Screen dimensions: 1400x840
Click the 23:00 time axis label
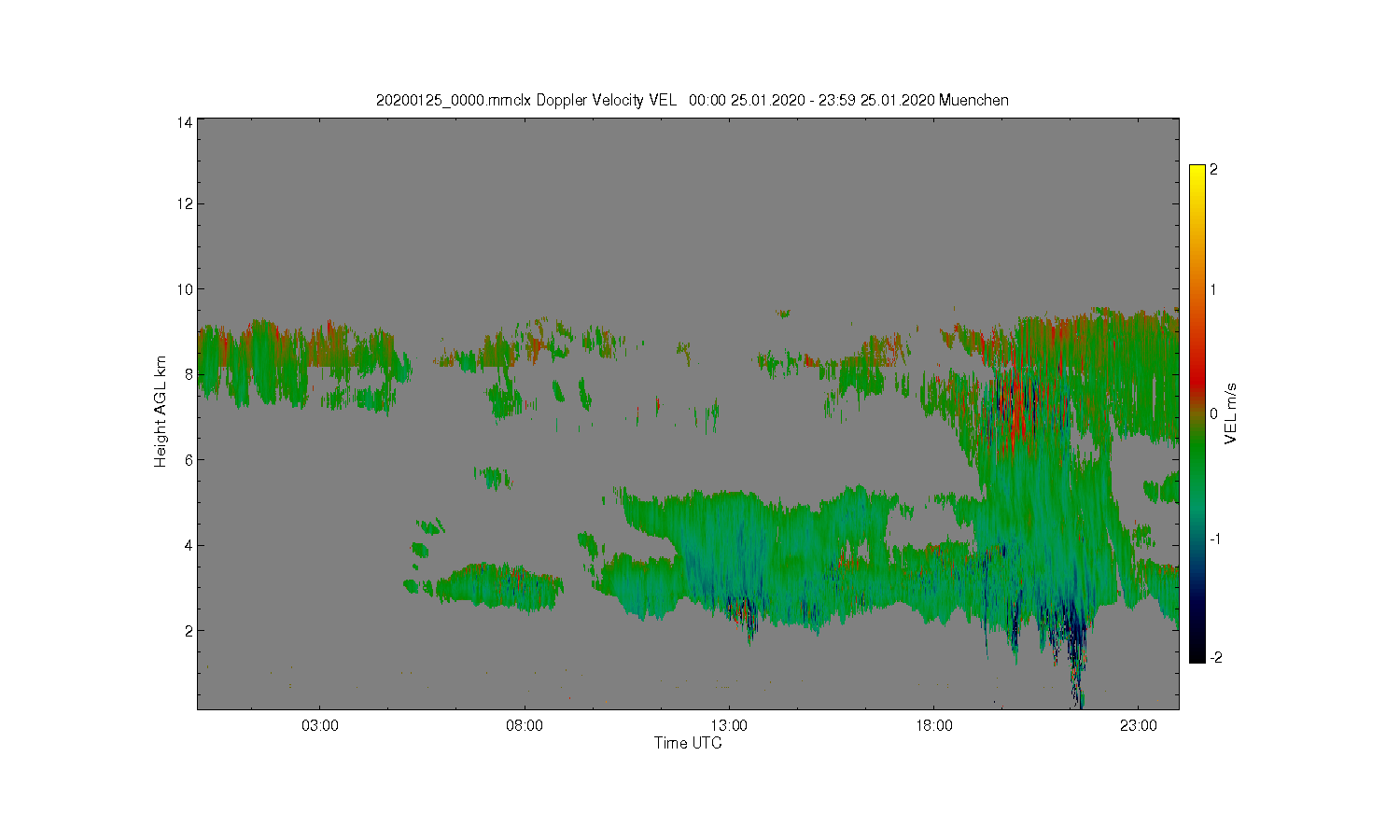tap(1139, 725)
